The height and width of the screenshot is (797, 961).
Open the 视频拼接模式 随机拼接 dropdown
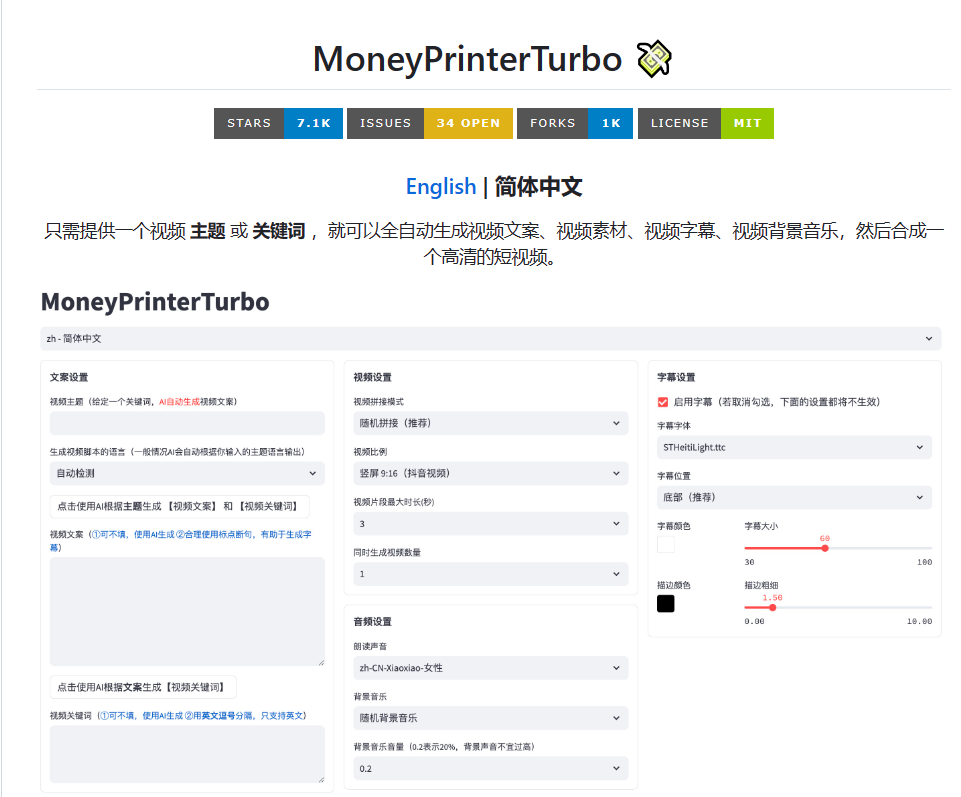tap(490, 423)
